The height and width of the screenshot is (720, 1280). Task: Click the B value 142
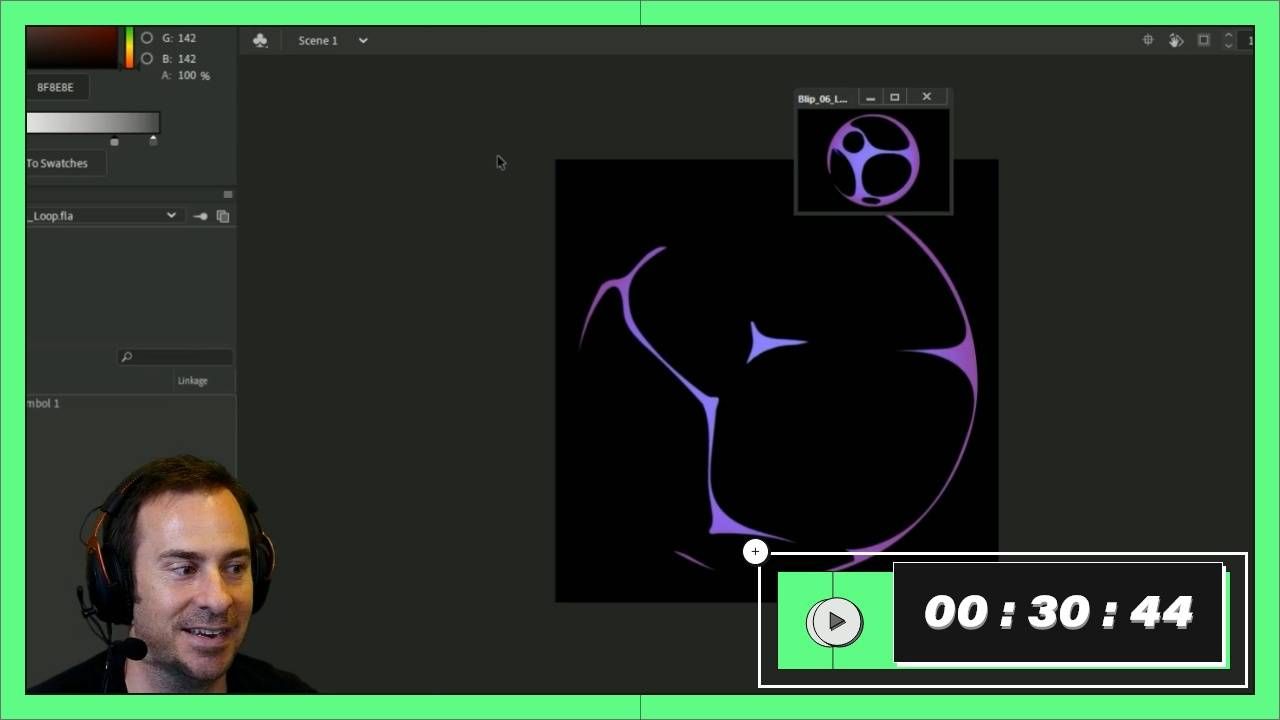point(186,59)
